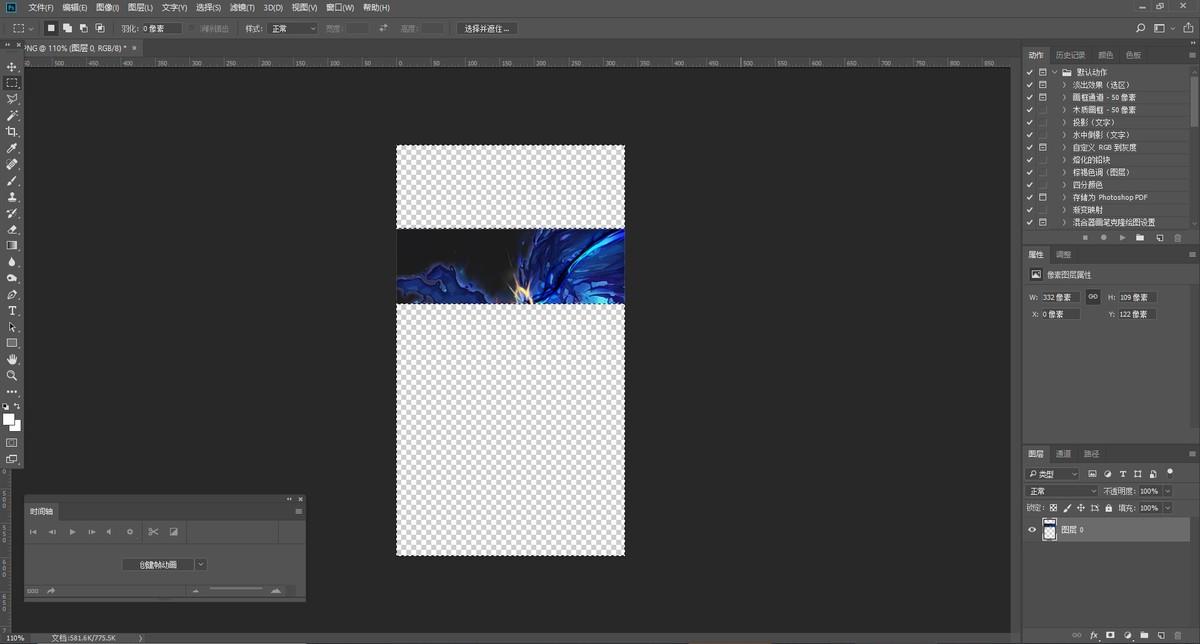Click the split at playhead scissors icon
This screenshot has height=644, width=1200.
(153, 532)
